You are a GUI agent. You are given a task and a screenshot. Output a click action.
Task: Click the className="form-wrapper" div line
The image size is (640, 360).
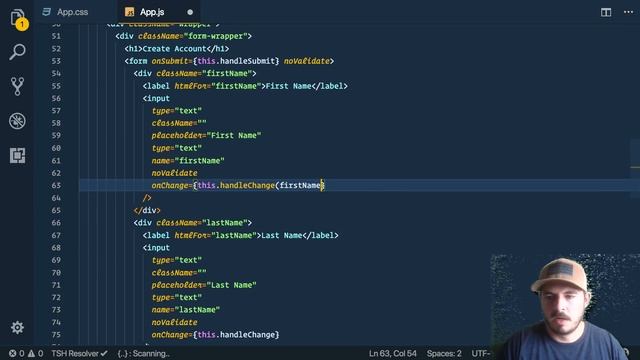click(x=183, y=36)
